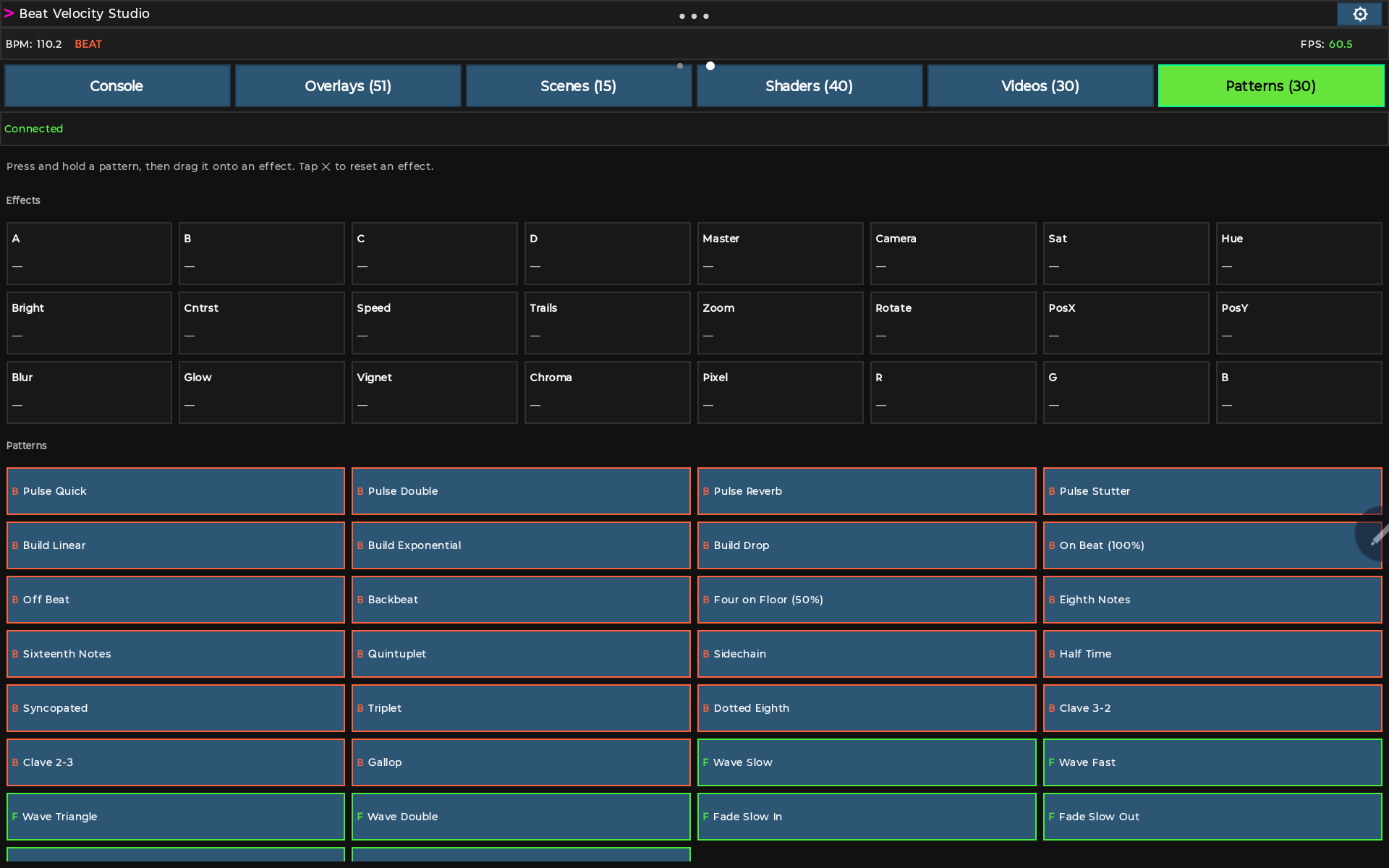Click the red BEAT indicator
Image resolution: width=1389 pixels, height=868 pixels.
coord(88,44)
